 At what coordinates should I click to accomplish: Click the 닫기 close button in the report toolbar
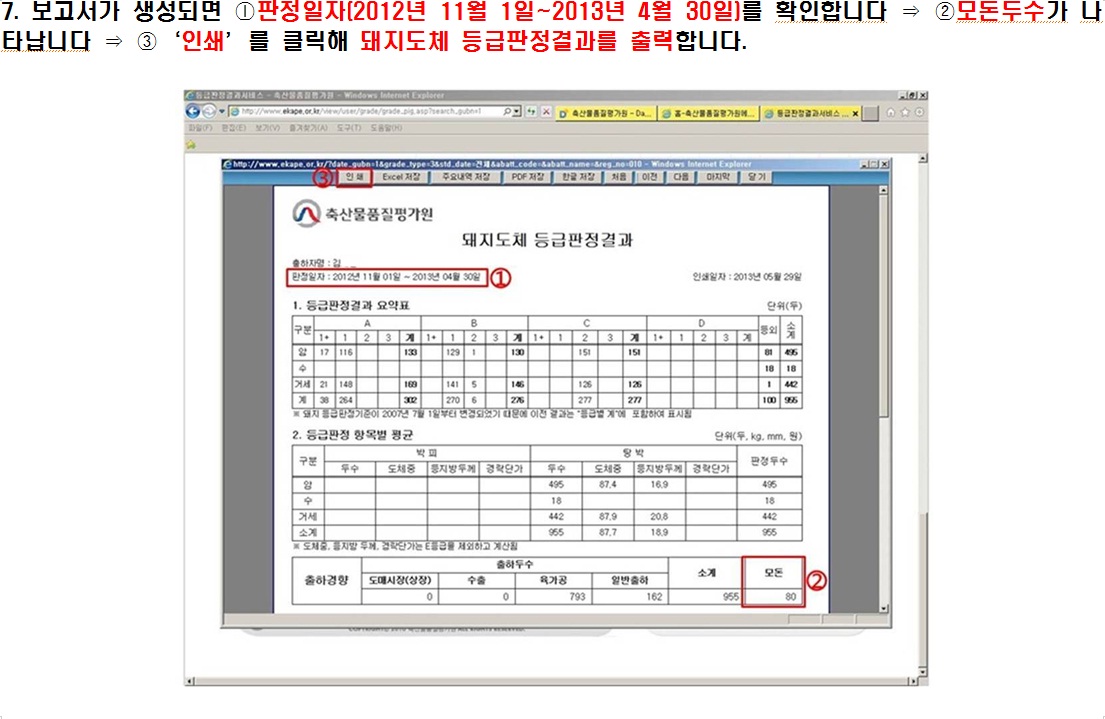coord(756,177)
